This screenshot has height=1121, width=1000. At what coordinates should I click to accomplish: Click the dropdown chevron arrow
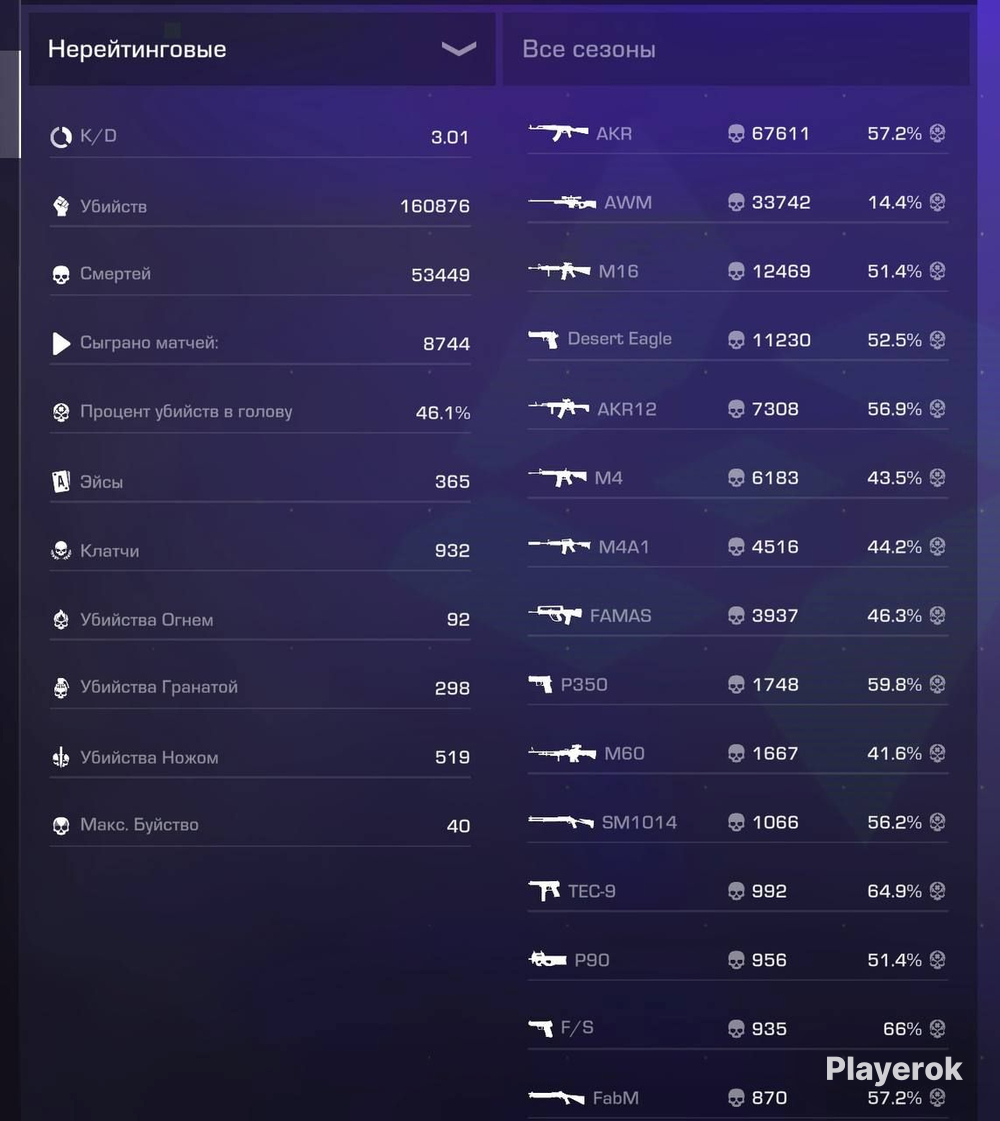458,49
